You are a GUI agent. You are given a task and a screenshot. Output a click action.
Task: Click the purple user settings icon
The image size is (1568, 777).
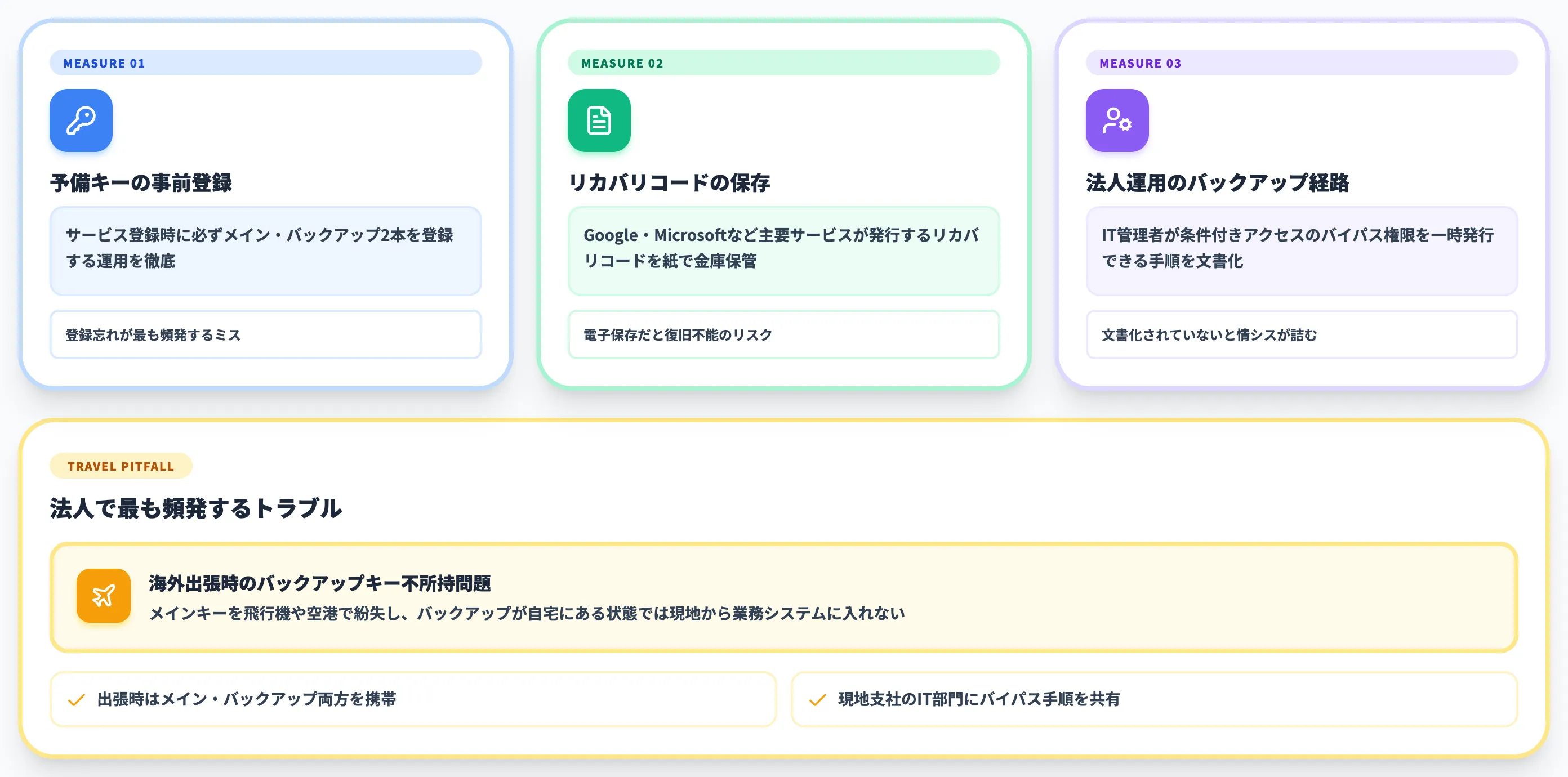pos(1117,120)
